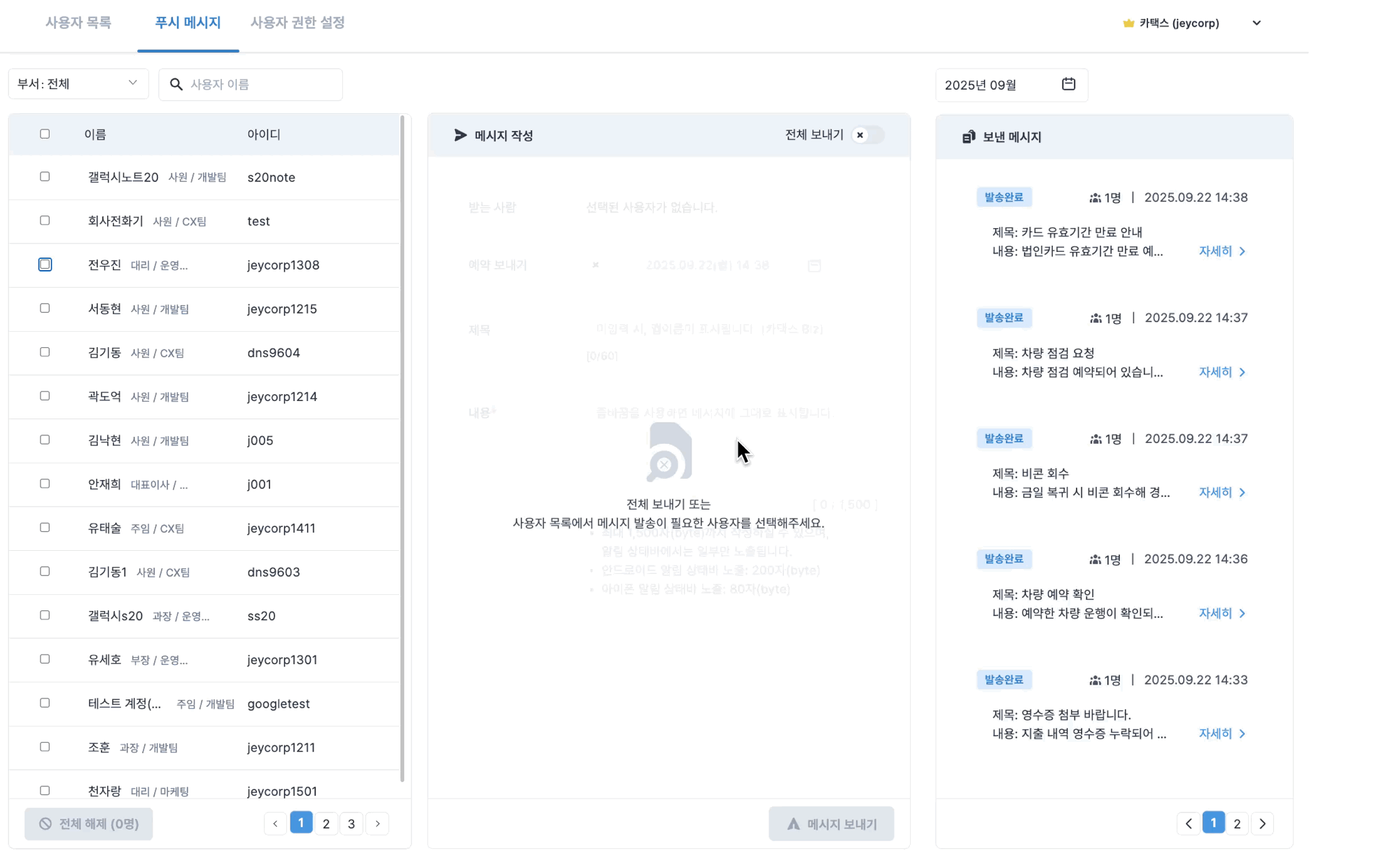Go to next page of sent messages

click(1262, 824)
